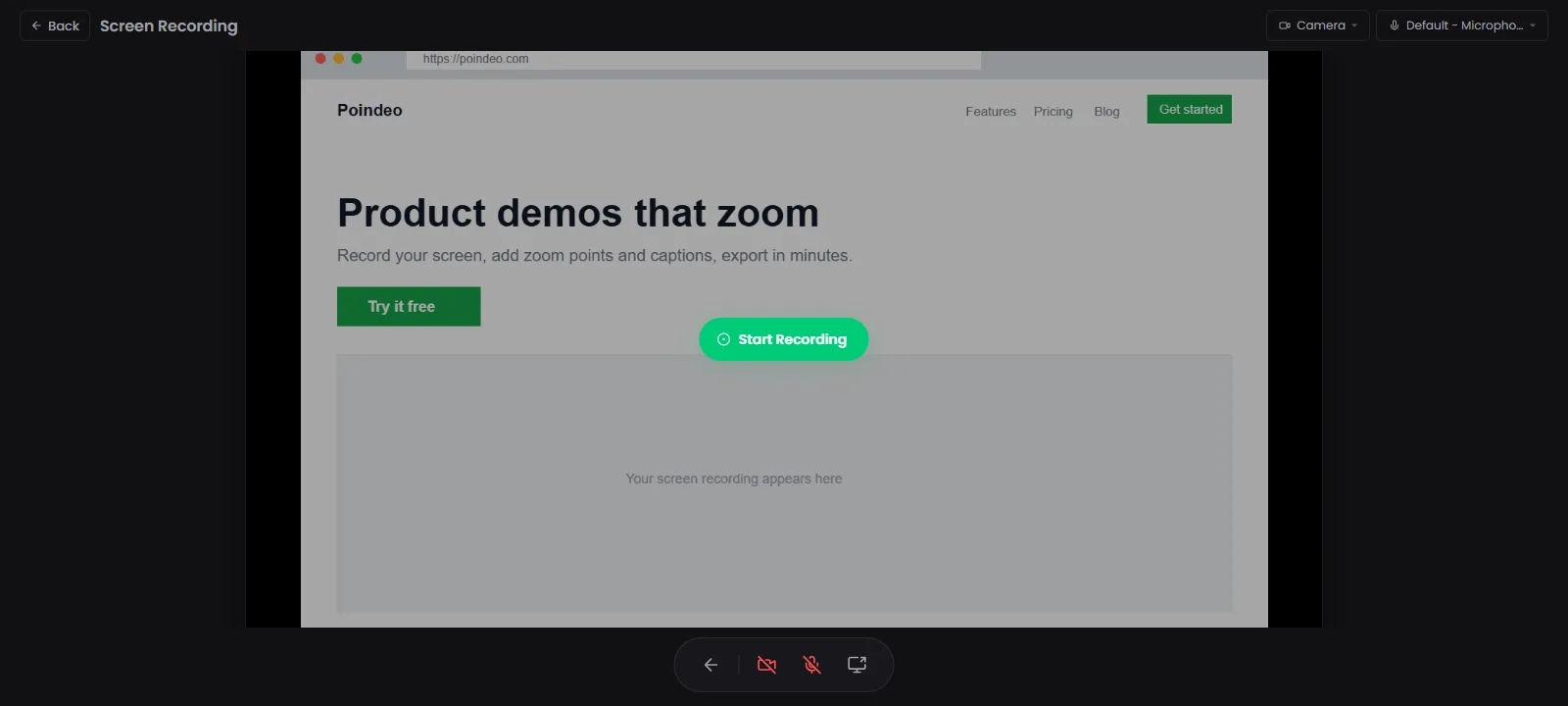Open the Camera dropdown

[1317, 25]
